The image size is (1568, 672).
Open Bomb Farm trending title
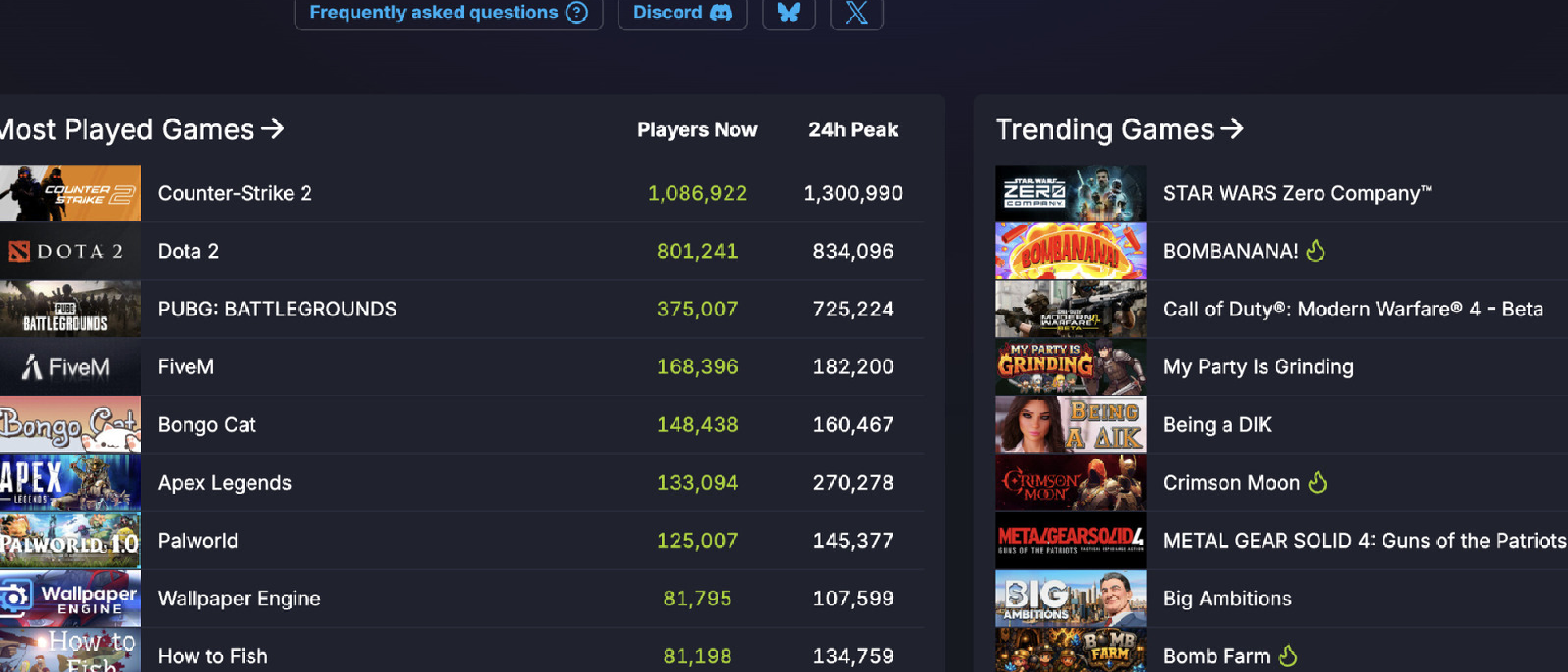point(1216,656)
